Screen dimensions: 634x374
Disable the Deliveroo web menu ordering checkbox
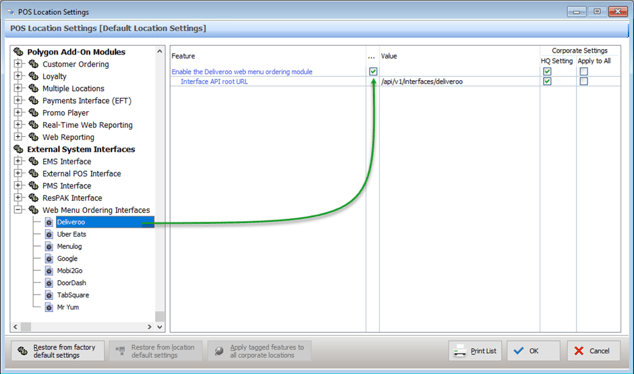pyautogui.click(x=373, y=72)
